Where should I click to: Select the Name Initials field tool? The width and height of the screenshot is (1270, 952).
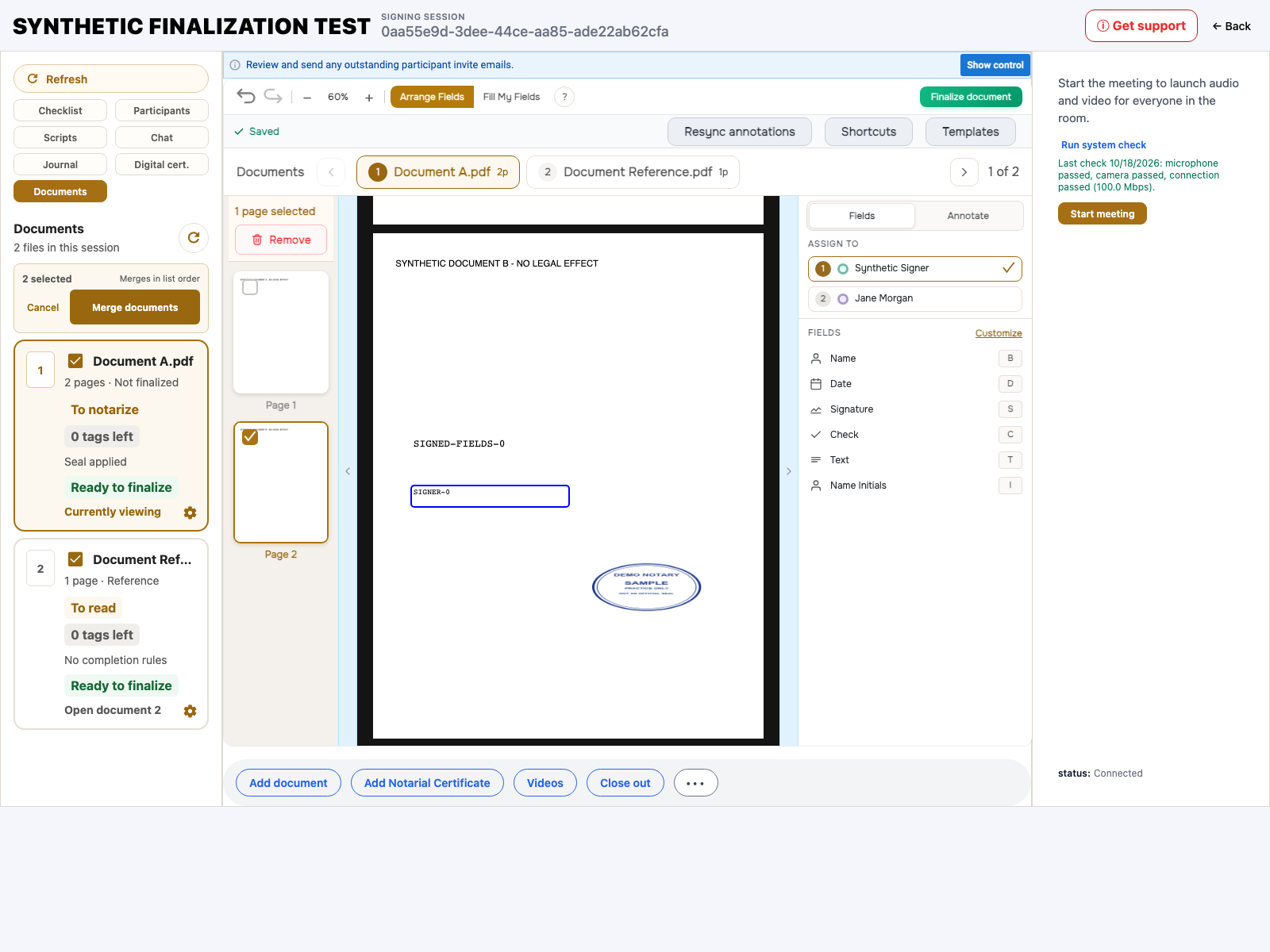point(915,486)
